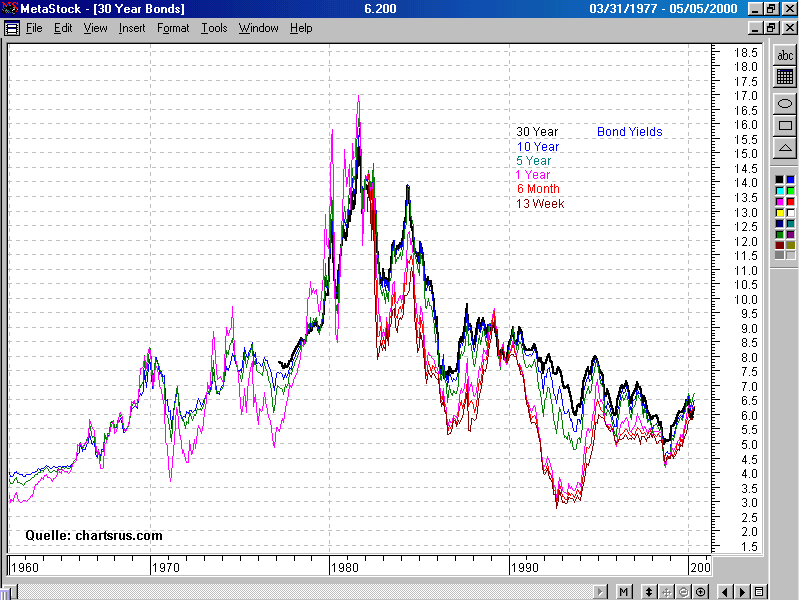The height and width of the screenshot is (600, 800).
Task: Click the zoom out minus button
Action: pos(683,592)
